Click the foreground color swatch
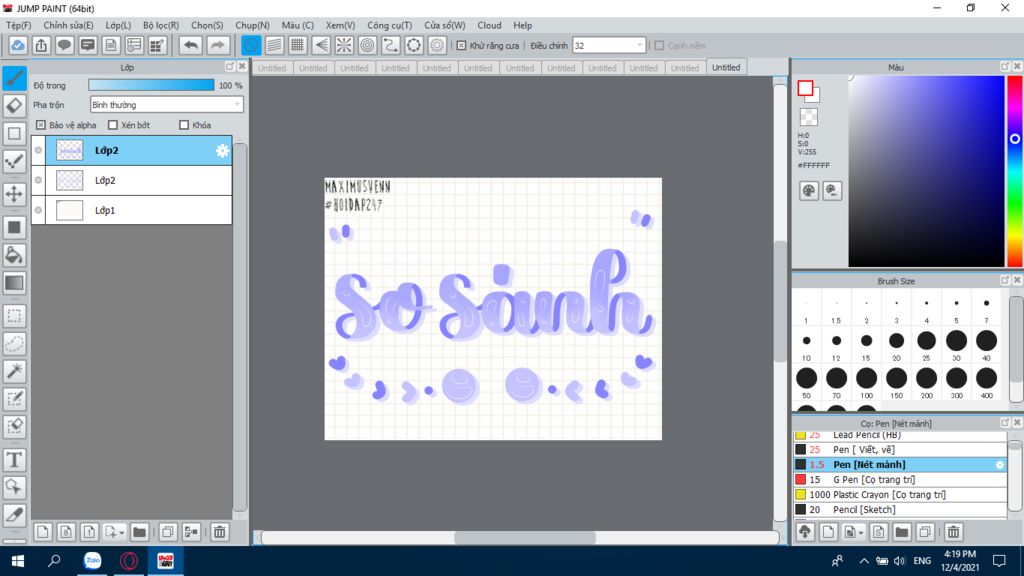1024x576 pixels. tap(805, 88)
